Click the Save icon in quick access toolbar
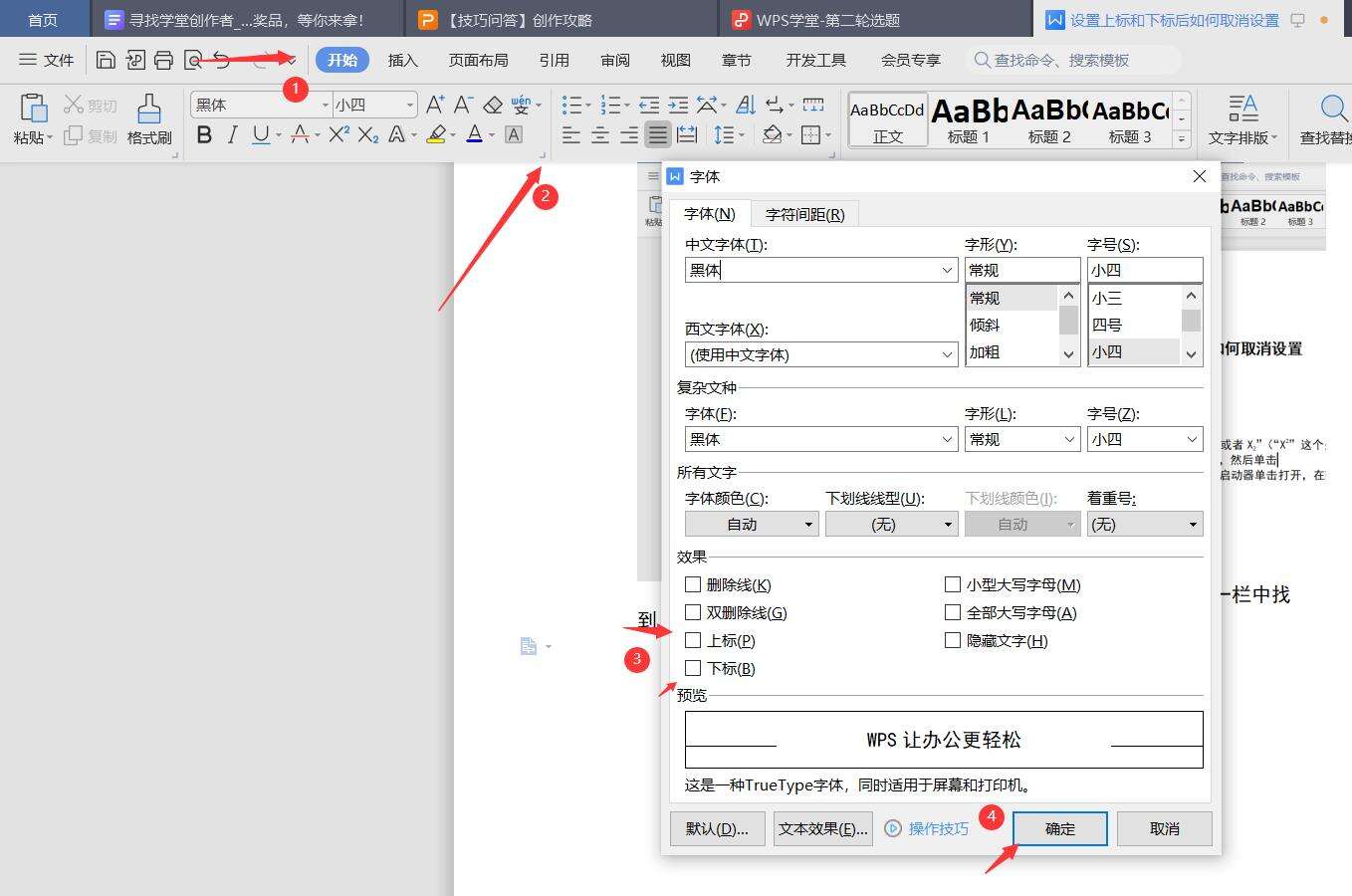This screenshot has height=896, width=1352. click(x=106, y=60)
